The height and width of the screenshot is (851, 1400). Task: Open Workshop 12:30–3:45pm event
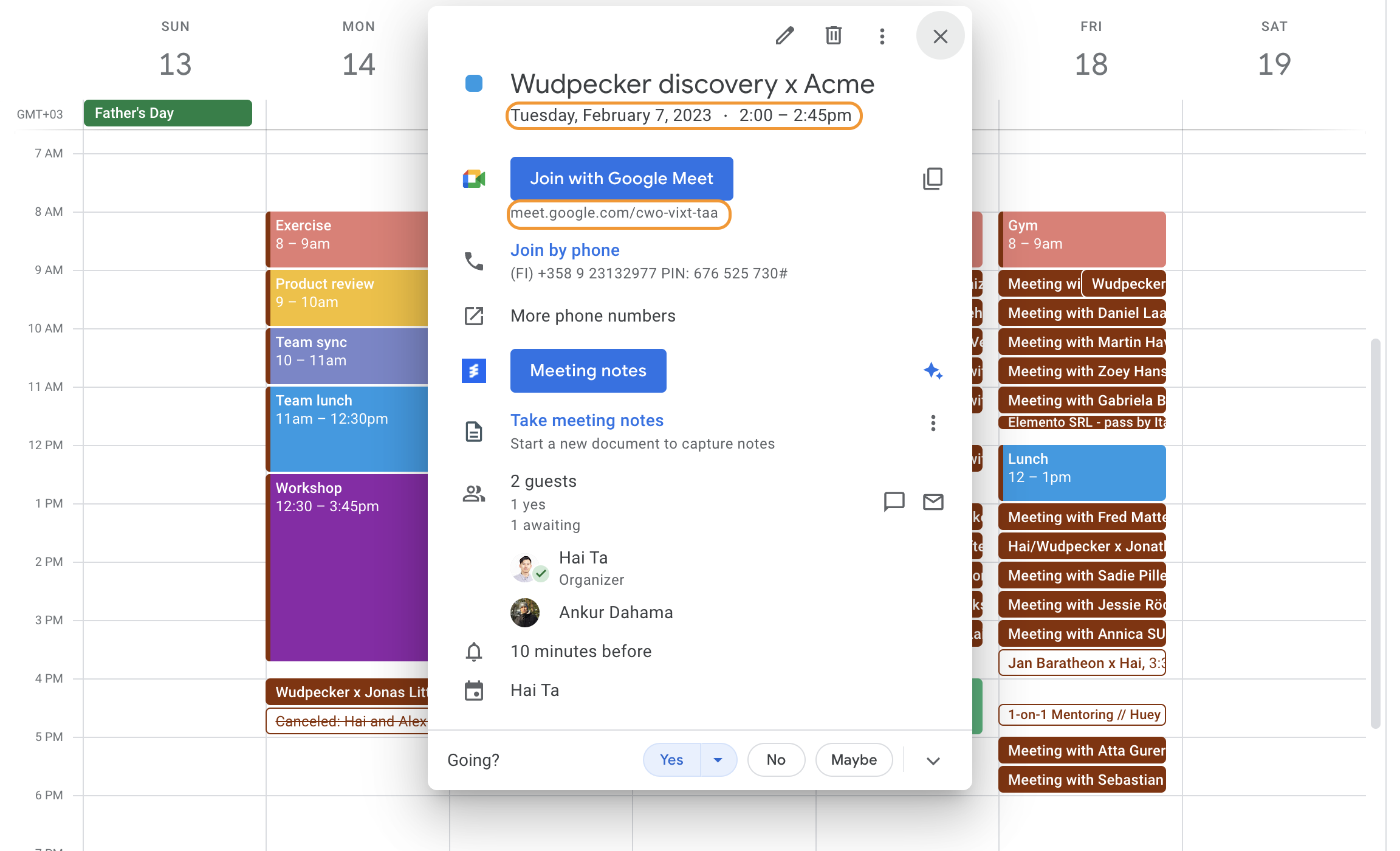point(348,567)
